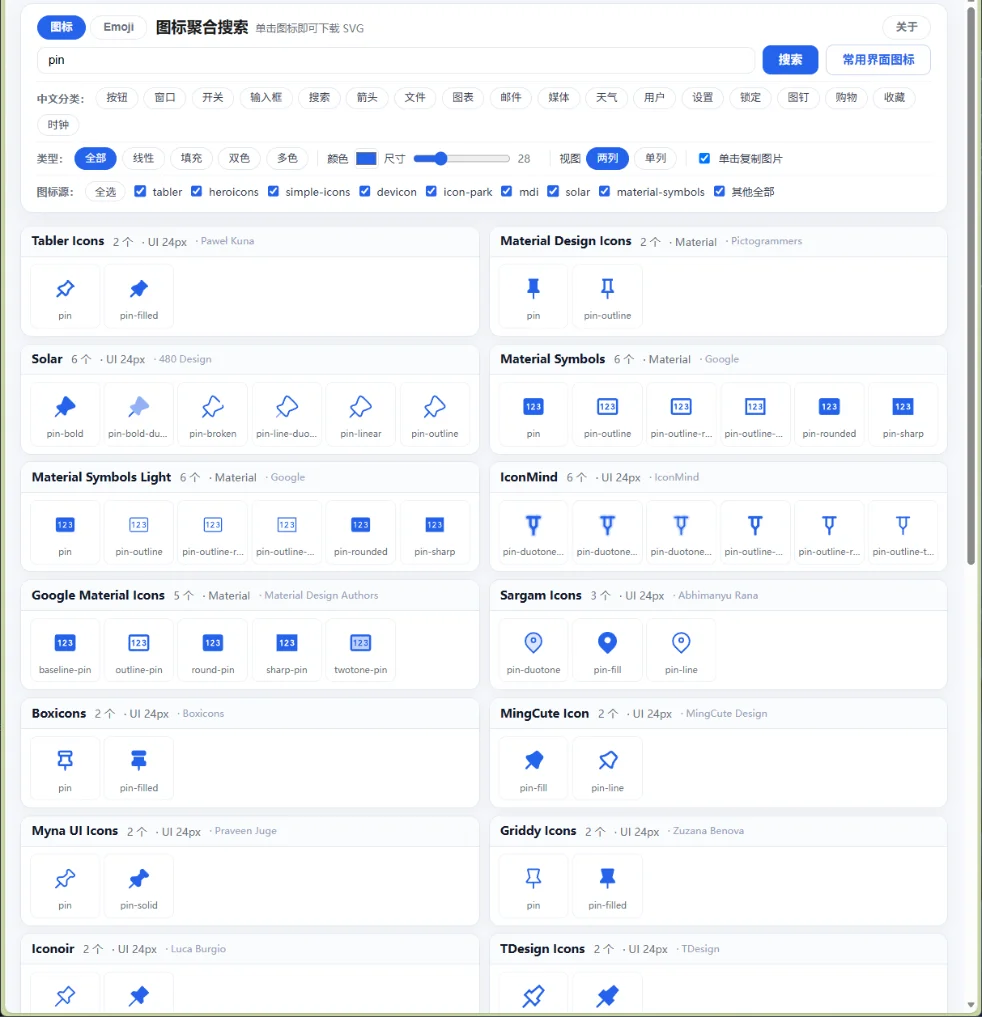Adjust the icon size slider

pos(462,158)
